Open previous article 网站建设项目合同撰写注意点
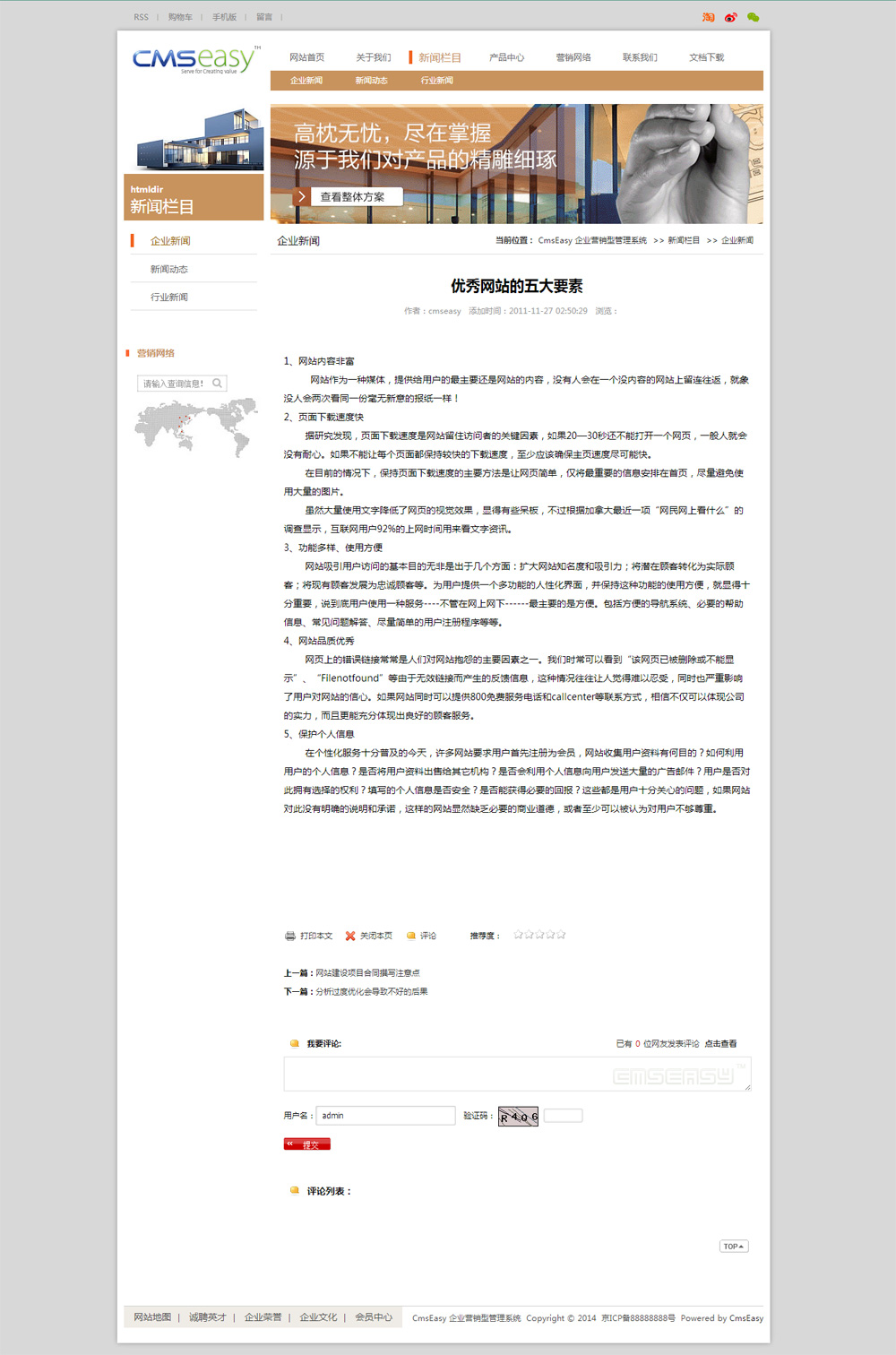896x1355 pixels. click(367, 973)
